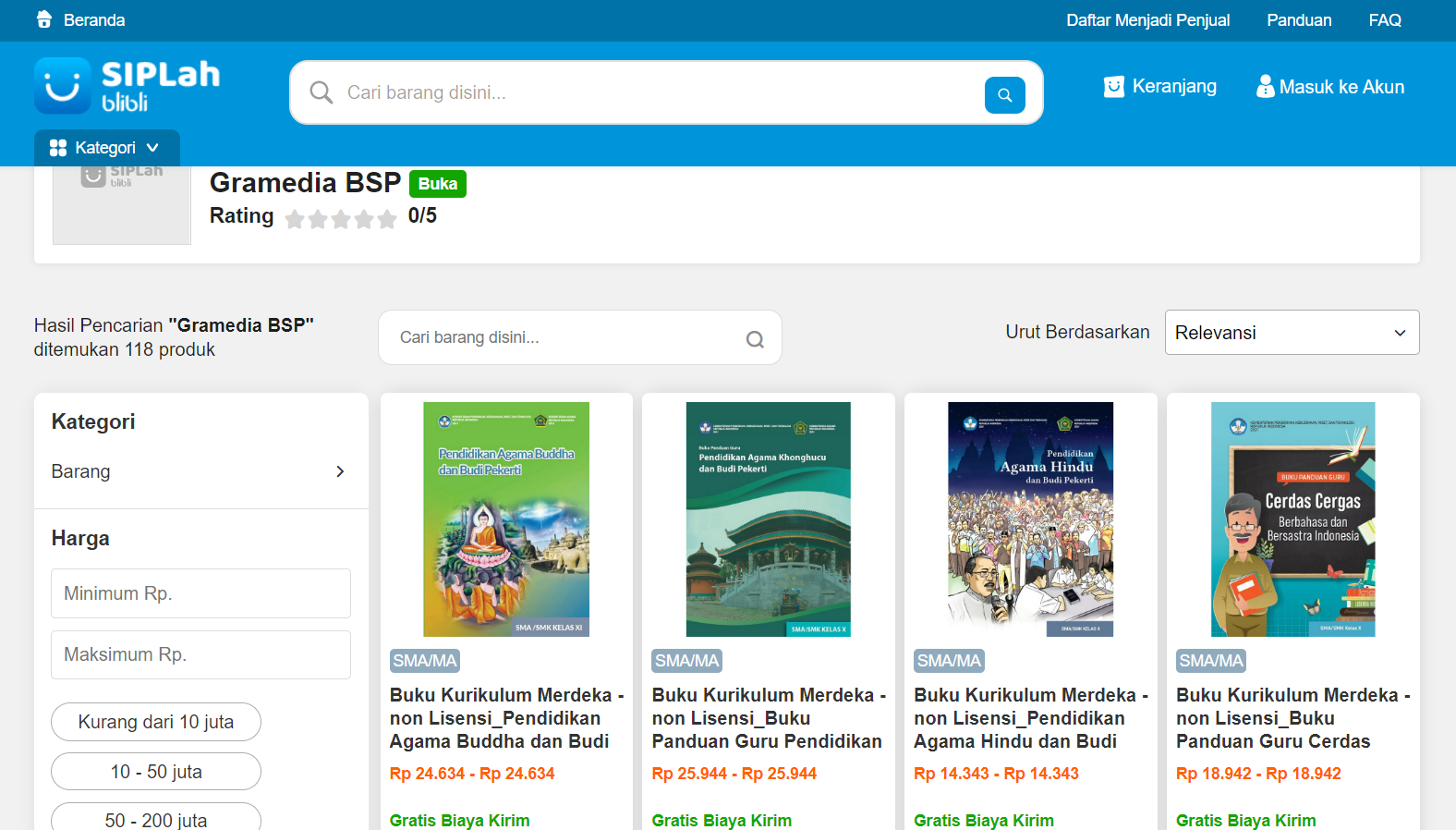Open Pendidikan Agama Buddha book cover

(506, 519)
